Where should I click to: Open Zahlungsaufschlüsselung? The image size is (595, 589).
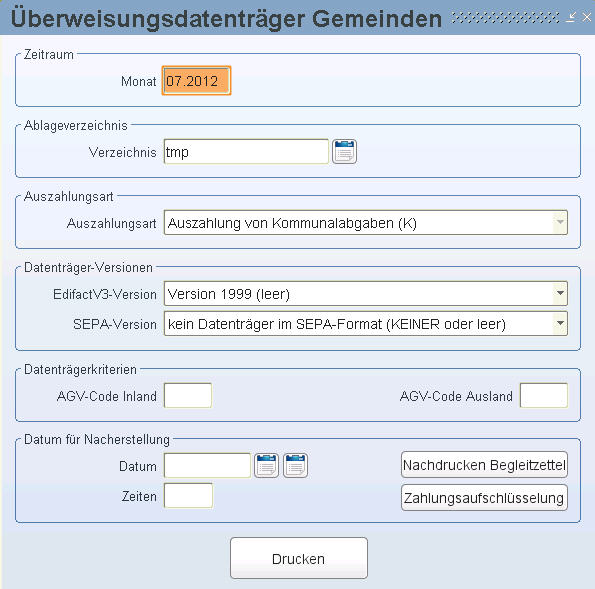pyautogui.click(x=484, y=498)
